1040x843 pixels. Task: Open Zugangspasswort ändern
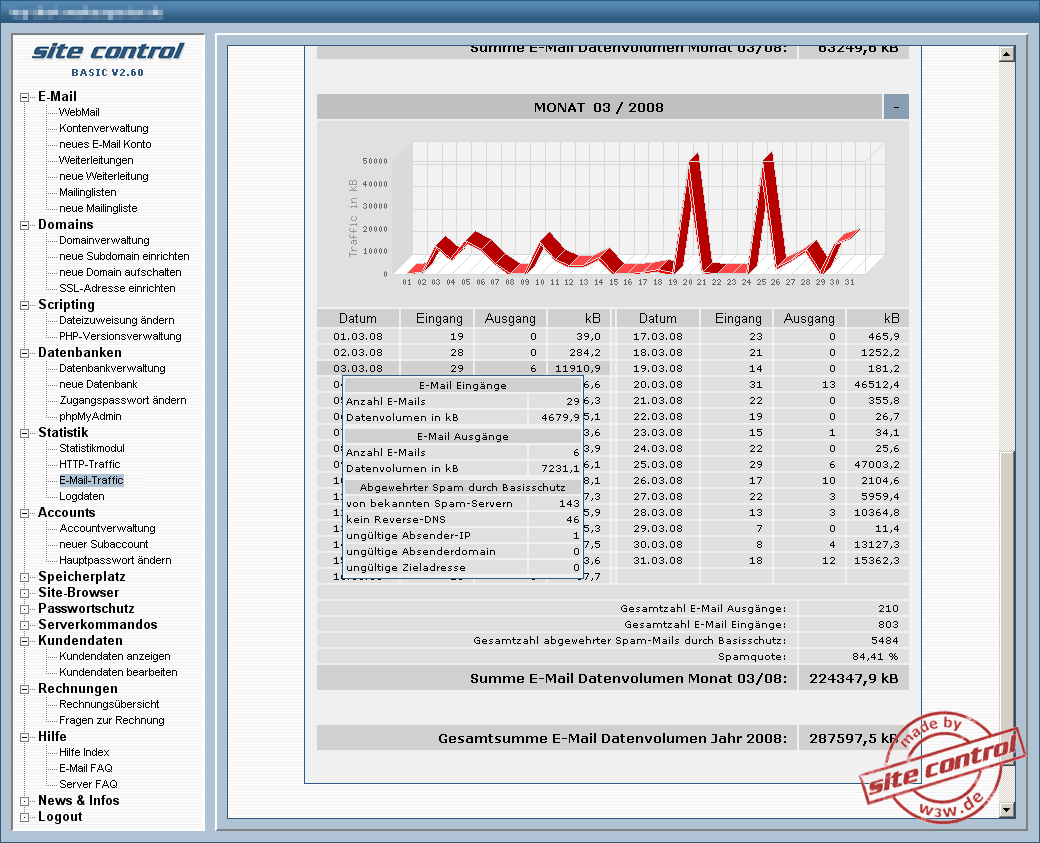click(123, 400)
